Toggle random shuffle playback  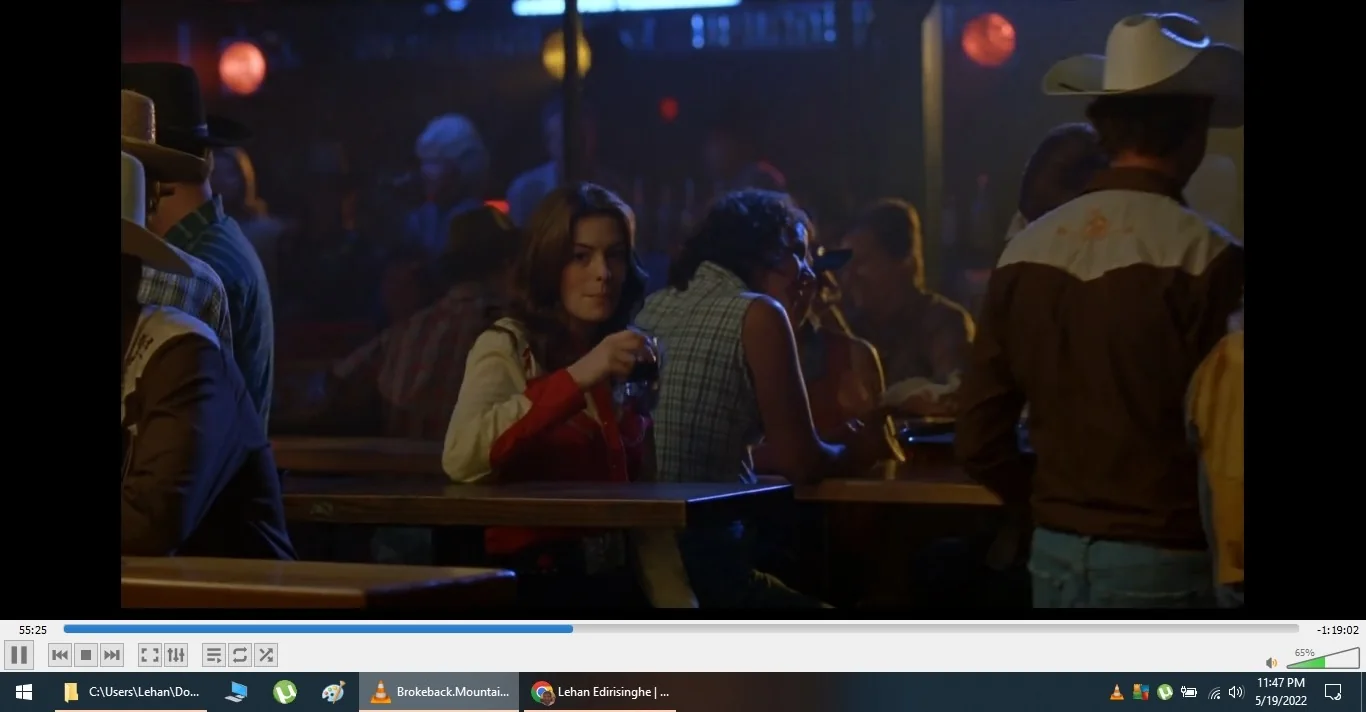pyautogui.click(x=266, y=655)
